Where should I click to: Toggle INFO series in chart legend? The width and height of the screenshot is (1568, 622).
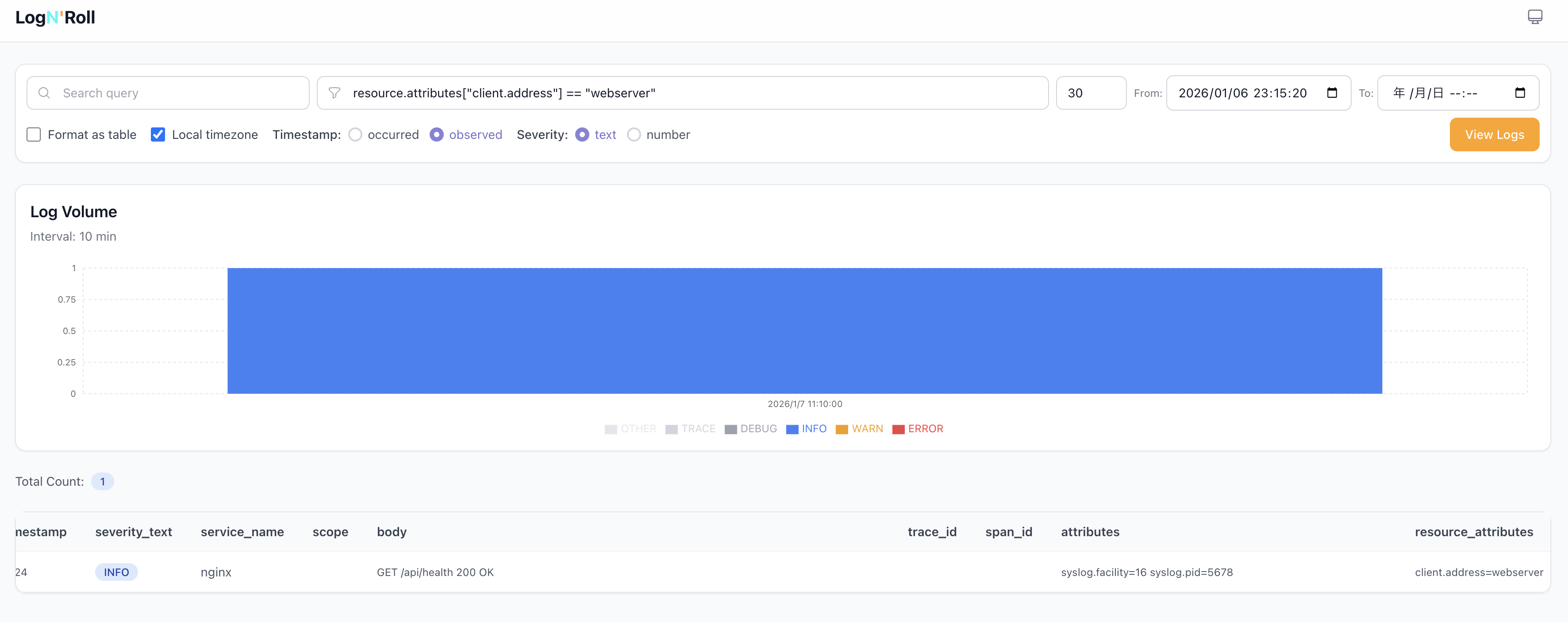[806, 429]
